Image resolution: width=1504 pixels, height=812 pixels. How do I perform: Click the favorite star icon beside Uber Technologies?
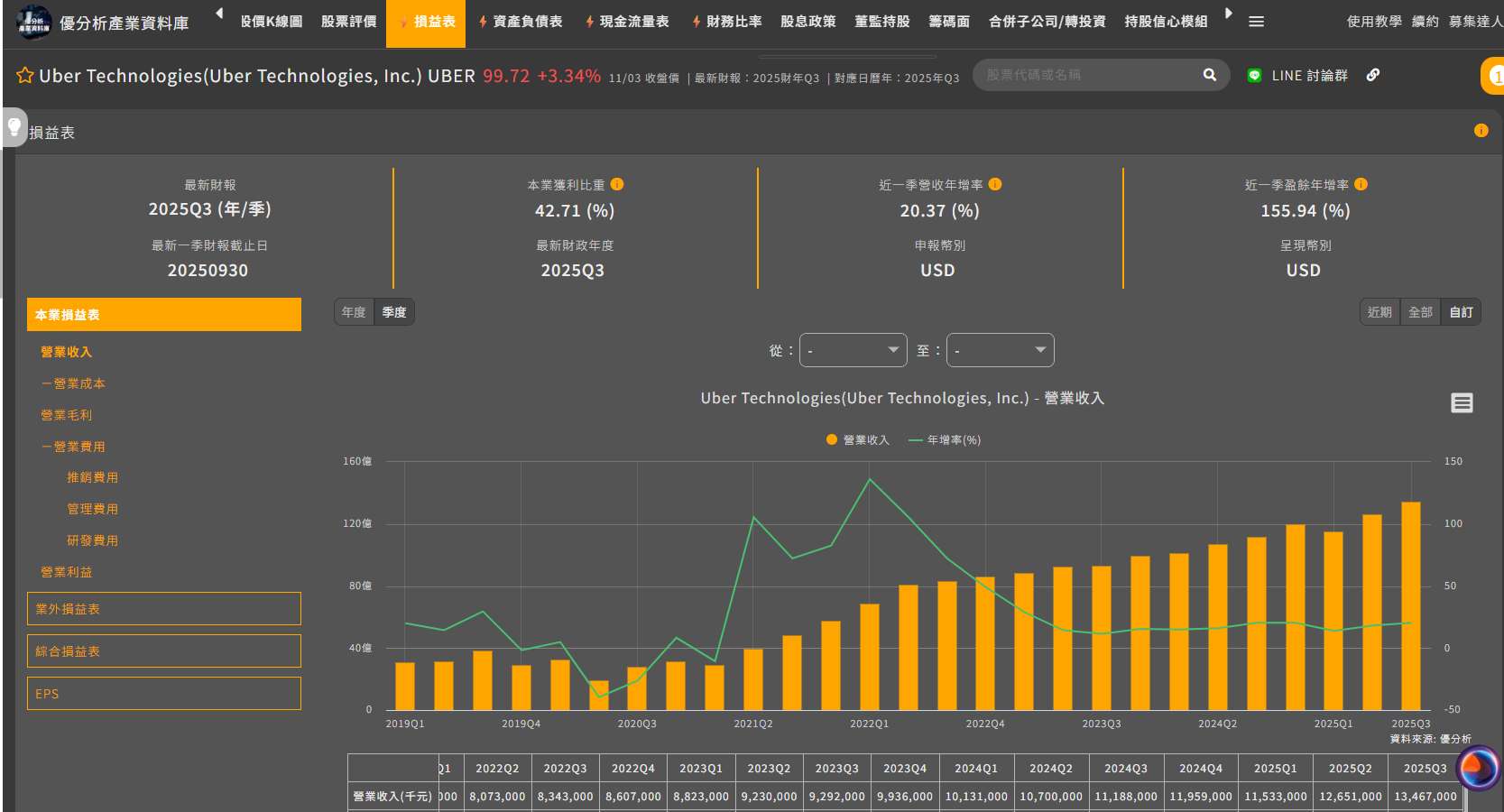(25, 76)
